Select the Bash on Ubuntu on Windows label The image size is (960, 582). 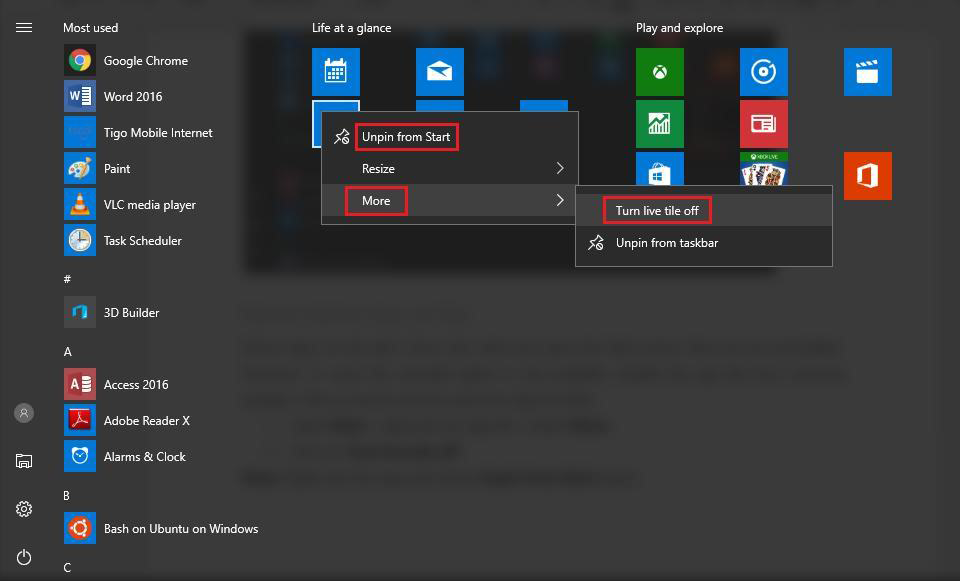tap(181, 529)
